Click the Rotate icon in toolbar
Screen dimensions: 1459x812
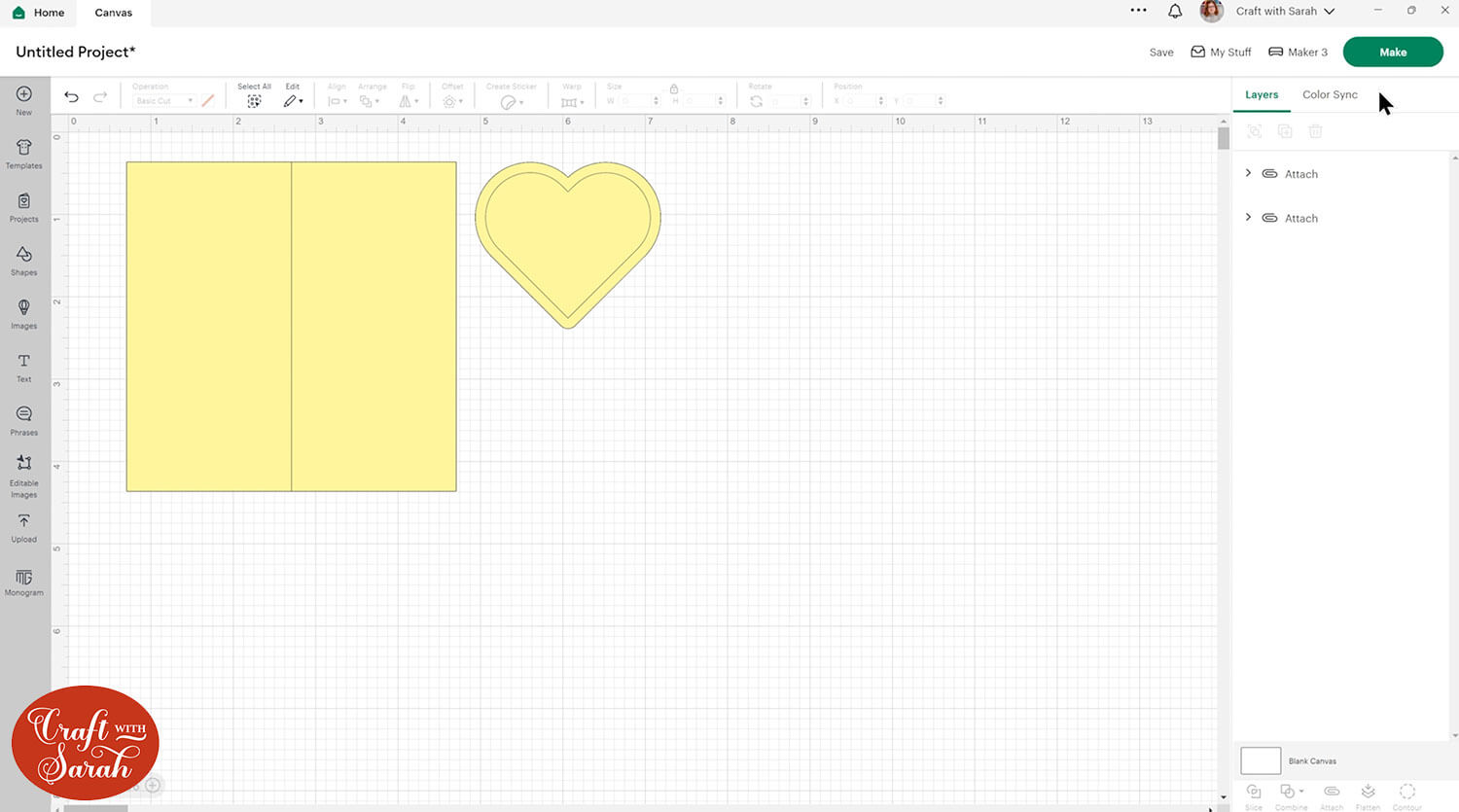click(x=756, y=101)
